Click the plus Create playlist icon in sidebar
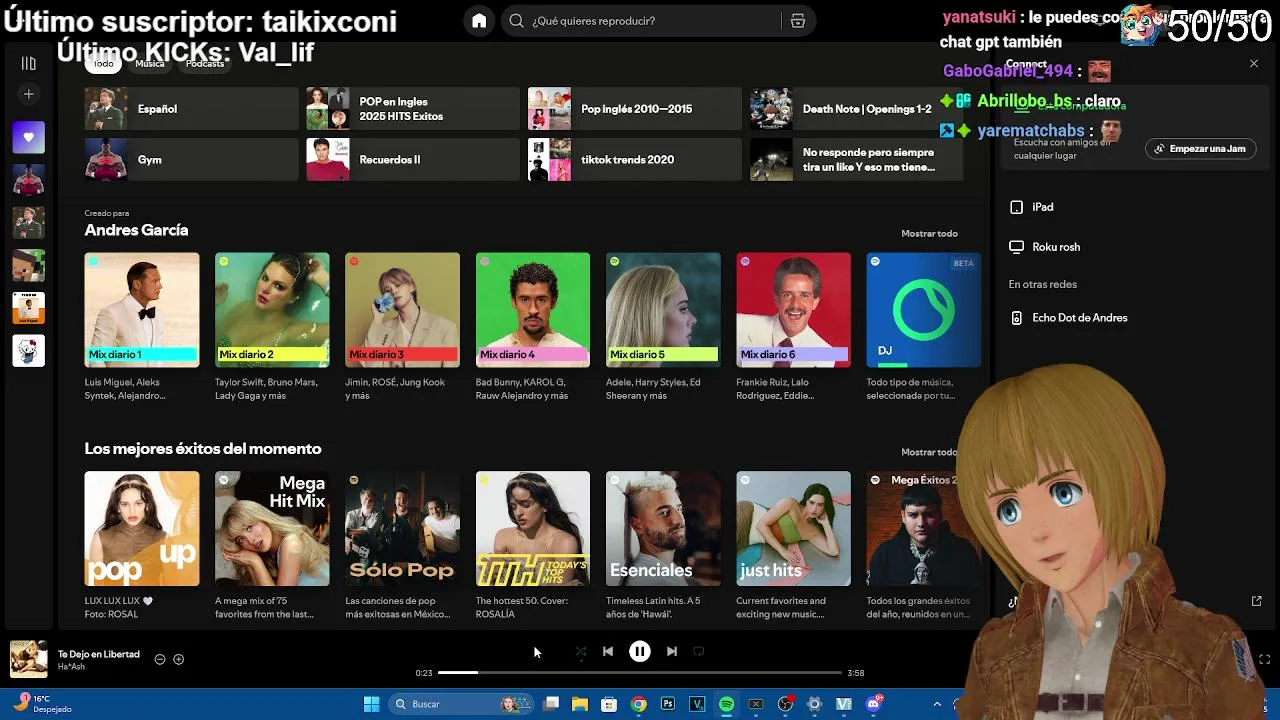 [29, 94]
